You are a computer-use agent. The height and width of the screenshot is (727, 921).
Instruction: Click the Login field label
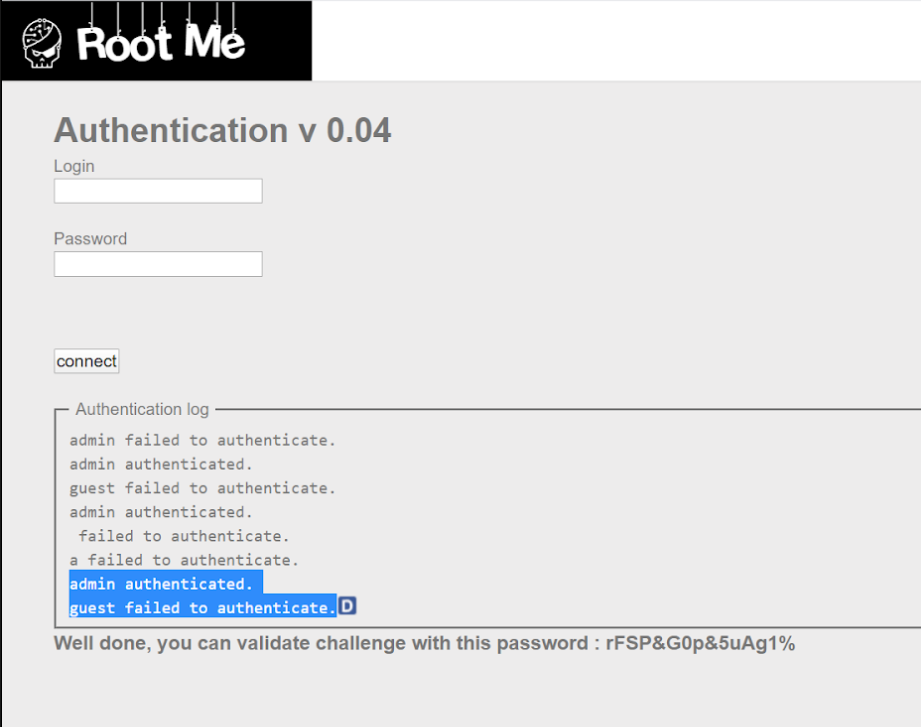point(74,166)
